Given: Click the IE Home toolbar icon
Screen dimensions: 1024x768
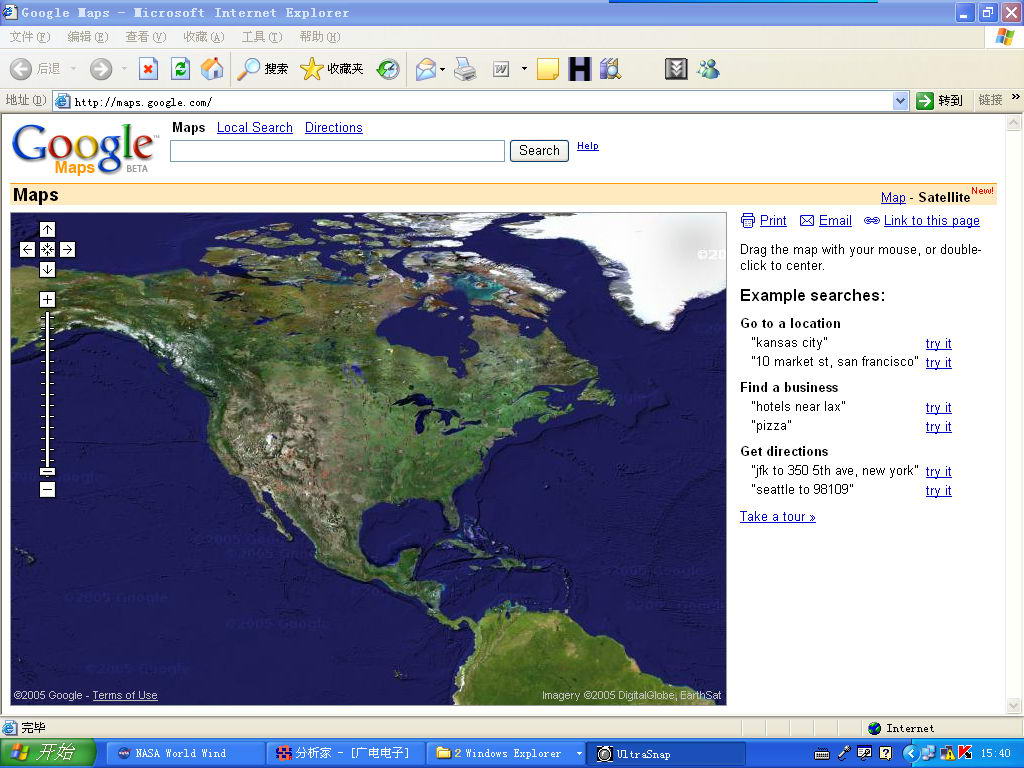Looking at the screenshot, I should point(212,69).
